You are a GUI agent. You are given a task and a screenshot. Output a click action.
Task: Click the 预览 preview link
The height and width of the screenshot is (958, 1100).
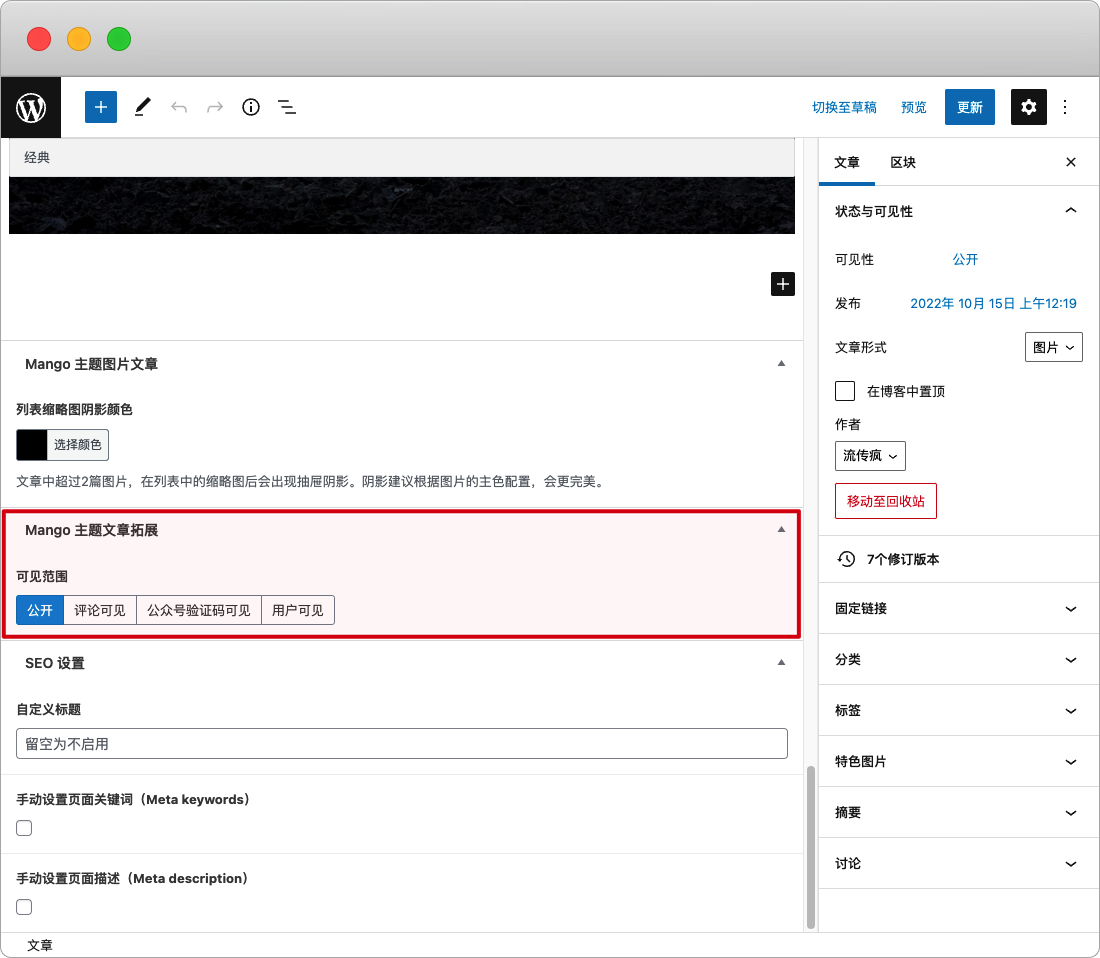pyautogui.click(x=913, y=107)
